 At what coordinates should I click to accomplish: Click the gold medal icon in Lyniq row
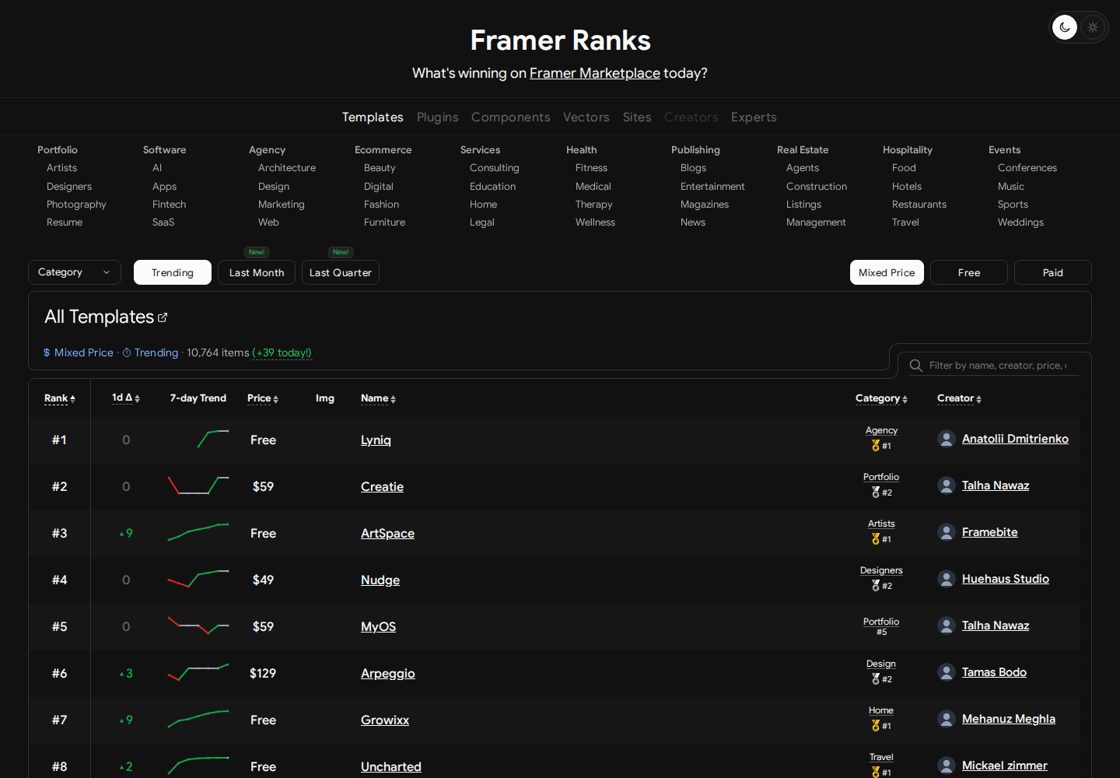875,445
